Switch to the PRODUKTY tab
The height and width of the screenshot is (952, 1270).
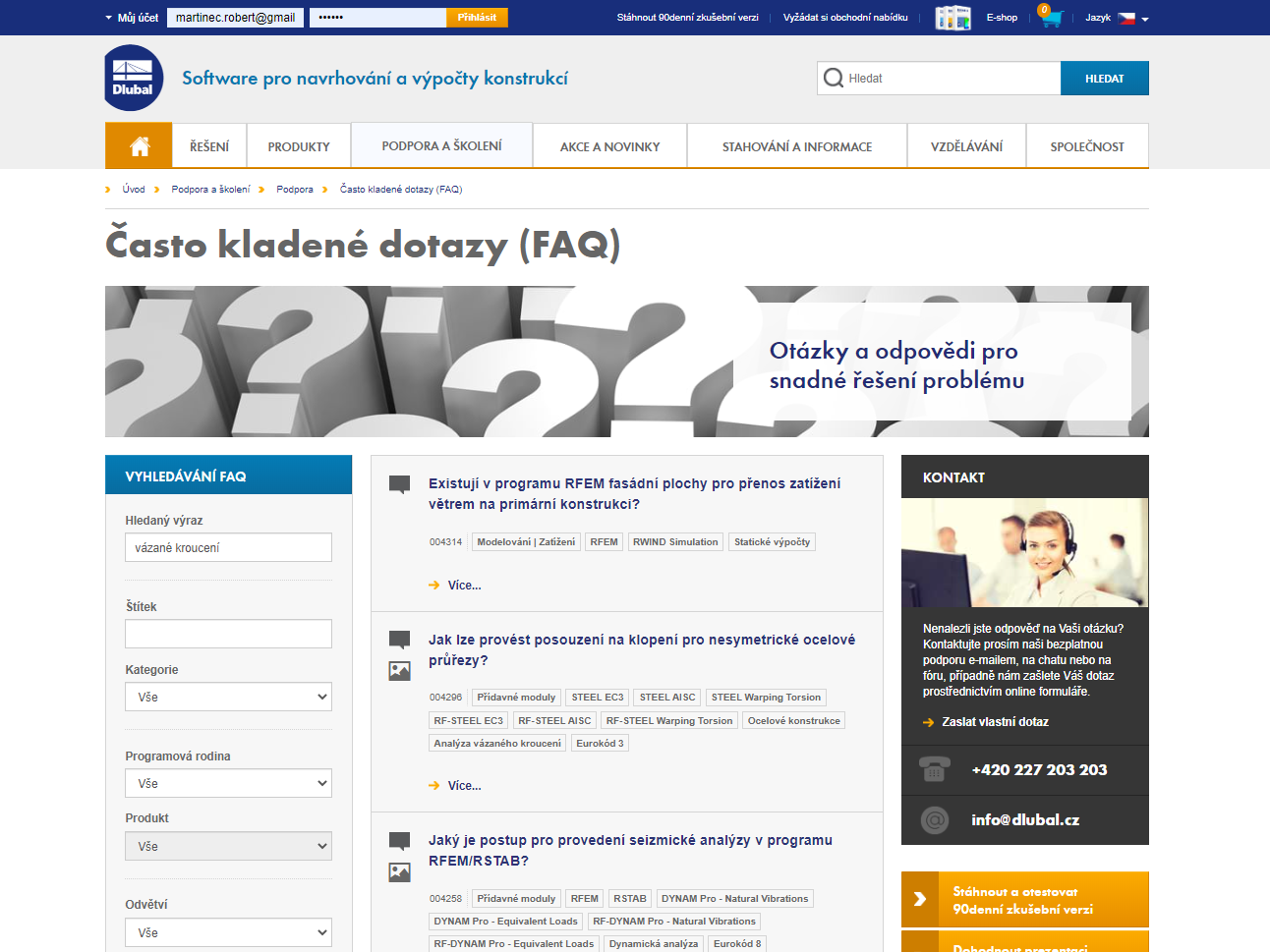point(298,144)
